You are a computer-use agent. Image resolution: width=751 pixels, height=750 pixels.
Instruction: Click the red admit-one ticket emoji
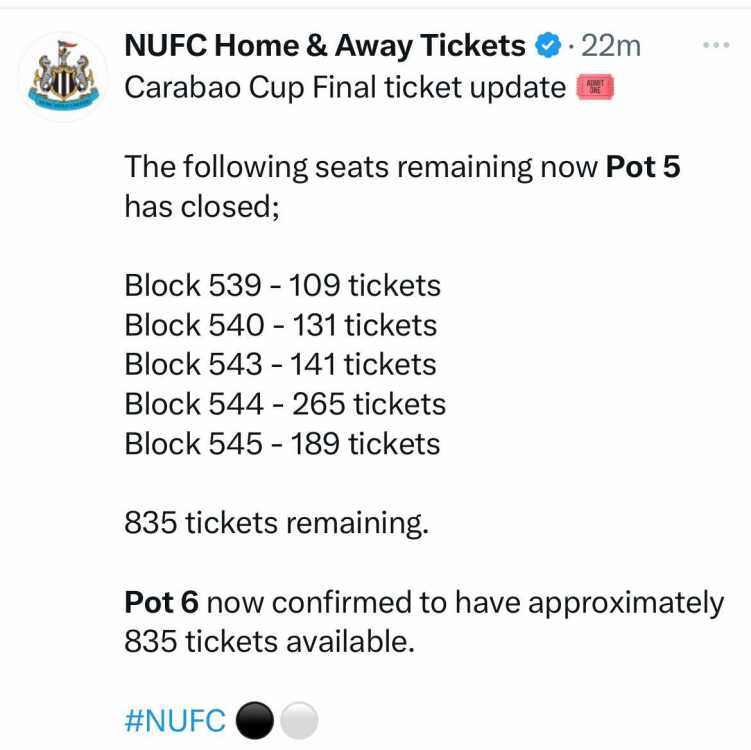[x=595, y=87]
